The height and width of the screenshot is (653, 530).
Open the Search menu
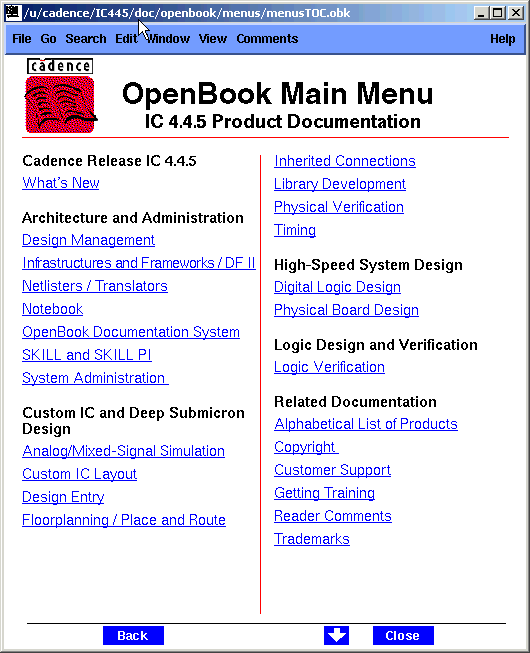point(86,39)
